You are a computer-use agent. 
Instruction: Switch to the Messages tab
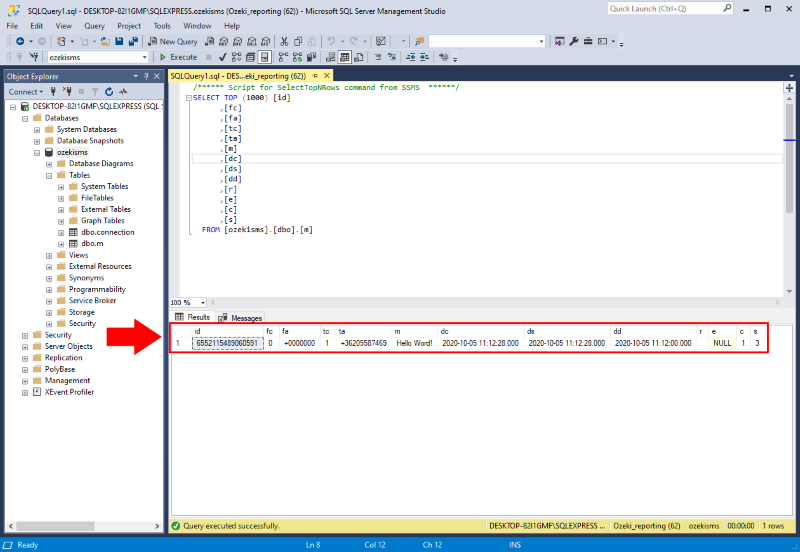[x=240, y=318]
